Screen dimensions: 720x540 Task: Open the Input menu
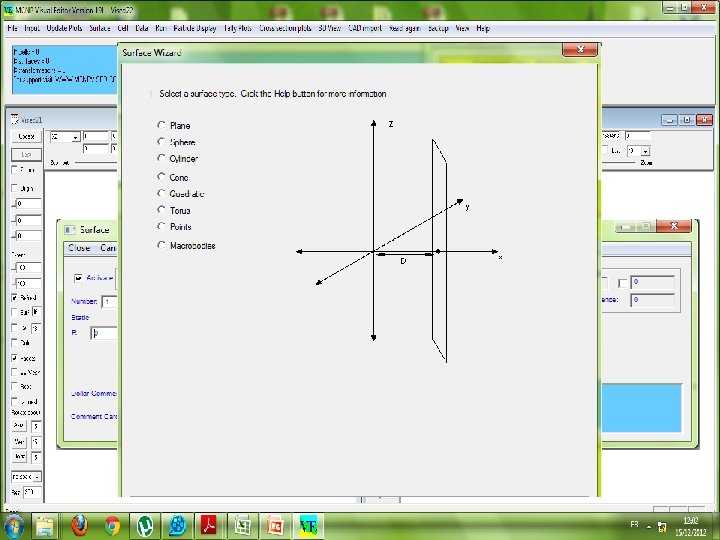pyautogui.click(x=32, y=28)
